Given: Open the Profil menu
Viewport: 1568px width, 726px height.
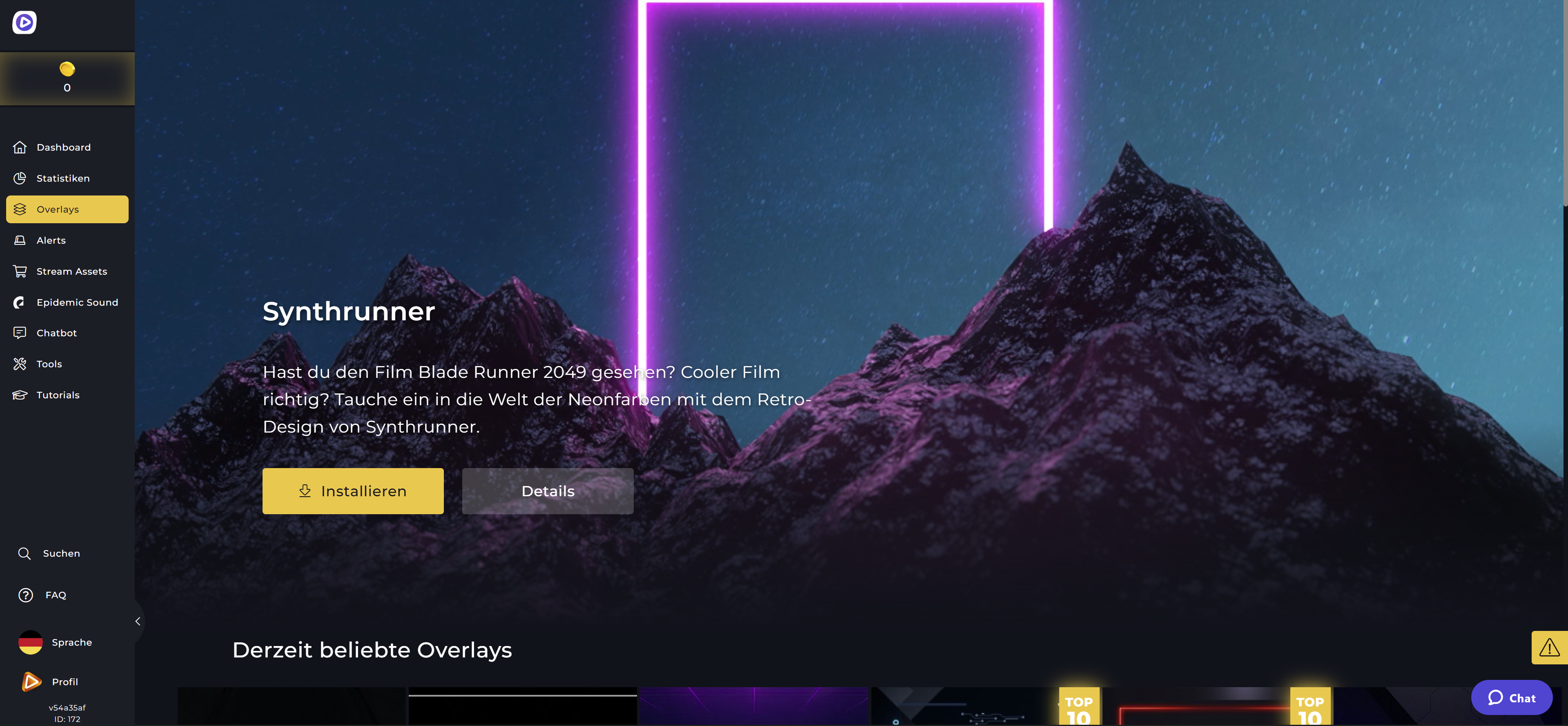Looking at the screenshot, I should tap(64, 682).
